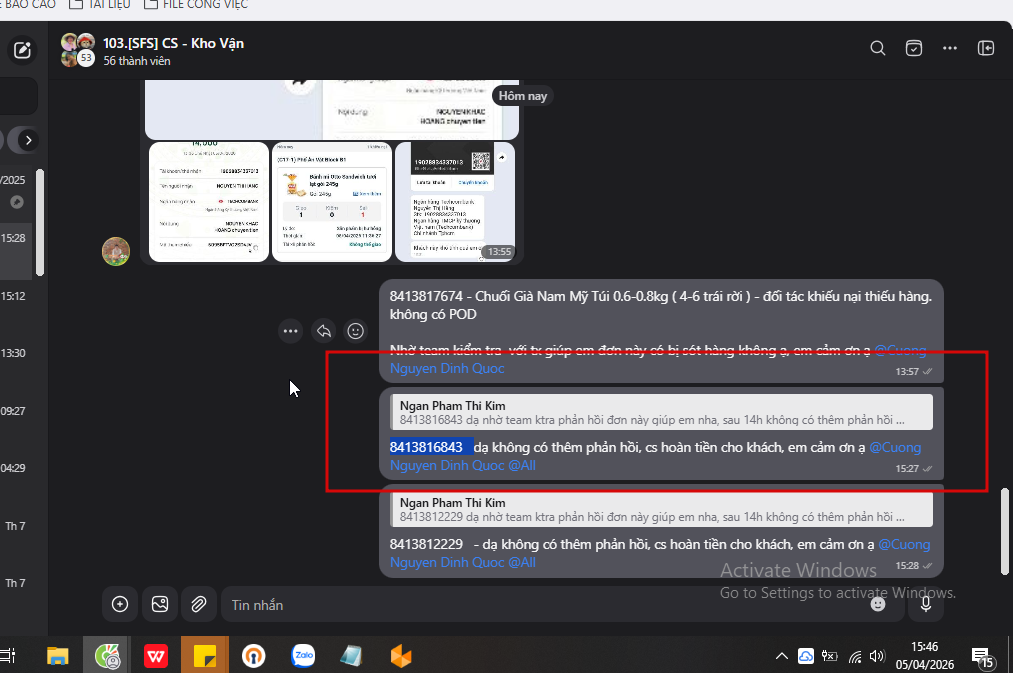Reply to the message with the reply arrow

324,331
